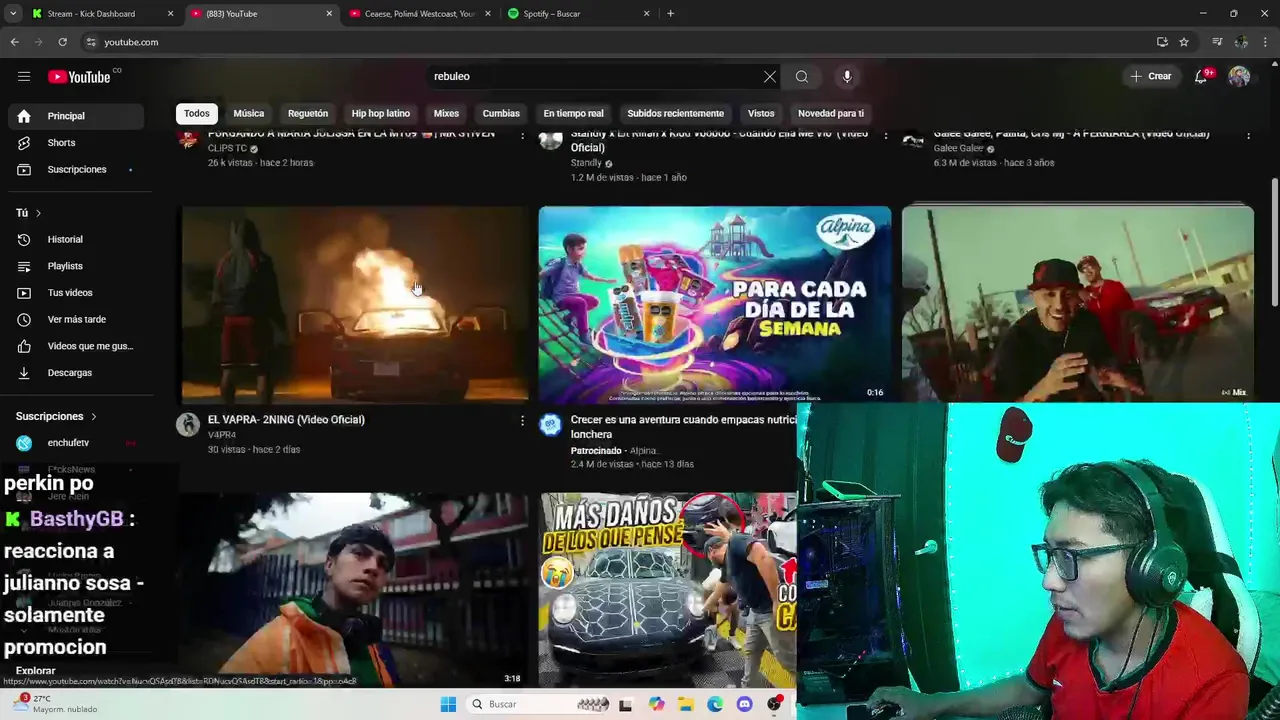Open options for the Galee Galee video
This screenshot has width=1280, height=720.
pos(1248,136)
